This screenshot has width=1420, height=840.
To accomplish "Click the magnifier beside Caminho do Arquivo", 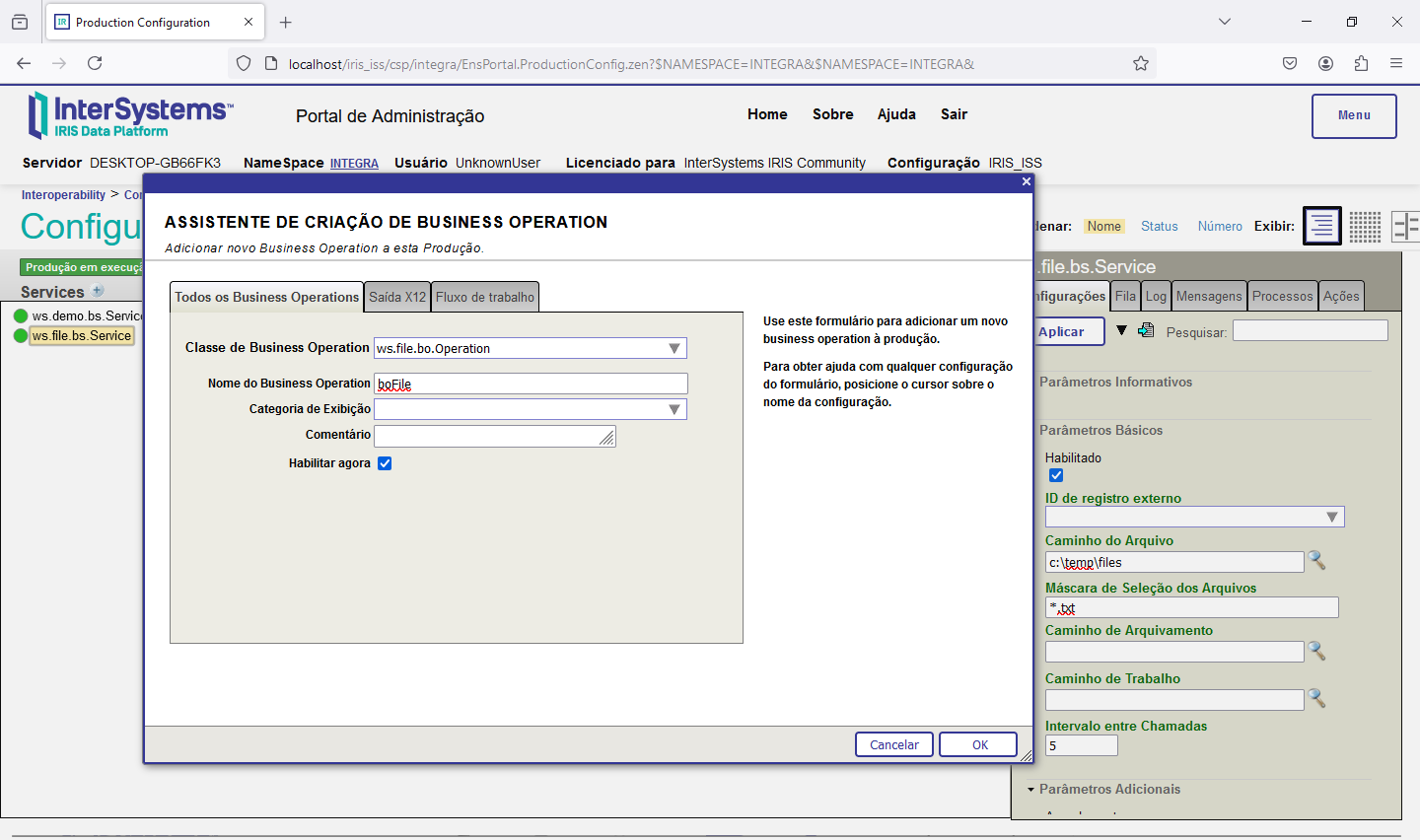I will [1316, 561].
